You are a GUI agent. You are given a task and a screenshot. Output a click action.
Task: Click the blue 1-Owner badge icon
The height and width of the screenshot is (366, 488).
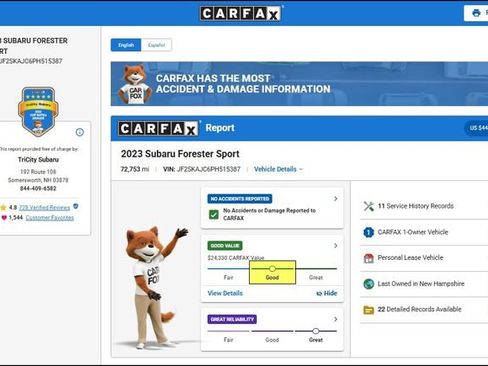368,232
